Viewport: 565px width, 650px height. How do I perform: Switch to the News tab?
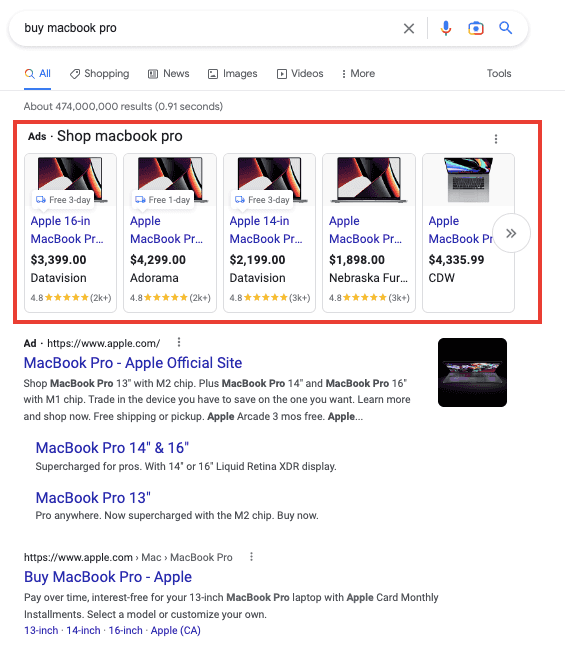169,74
